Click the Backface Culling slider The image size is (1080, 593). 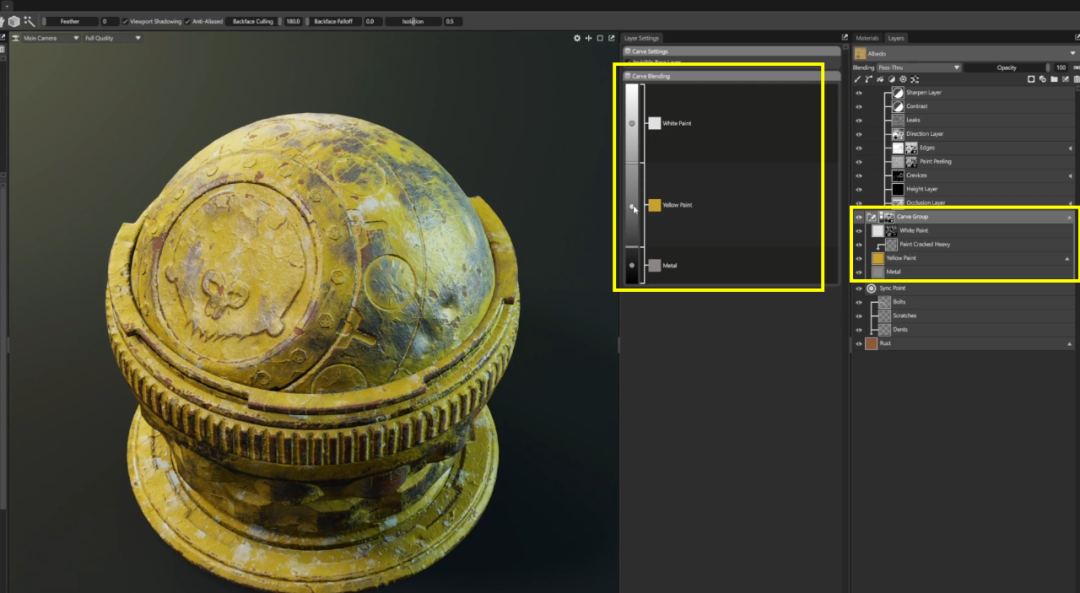[253, 21]
